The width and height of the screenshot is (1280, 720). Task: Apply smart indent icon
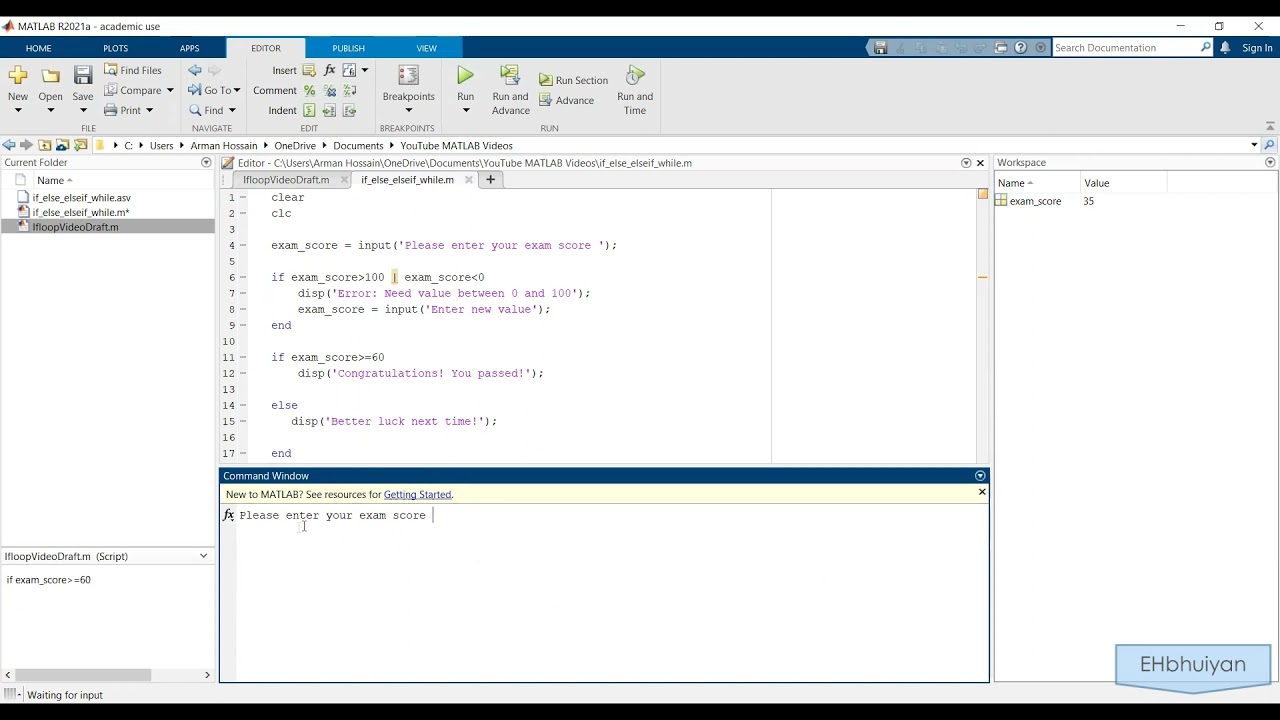coord(309,110)
